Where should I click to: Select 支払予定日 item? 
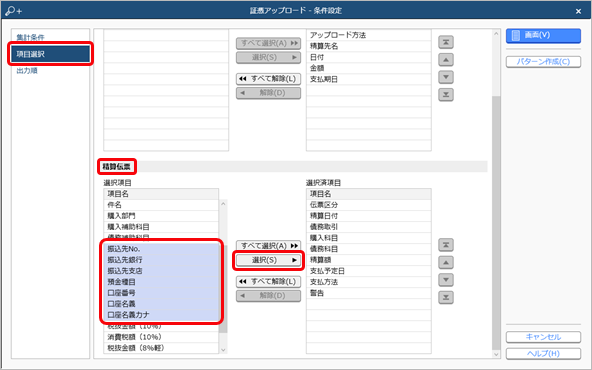pos(368,271)
